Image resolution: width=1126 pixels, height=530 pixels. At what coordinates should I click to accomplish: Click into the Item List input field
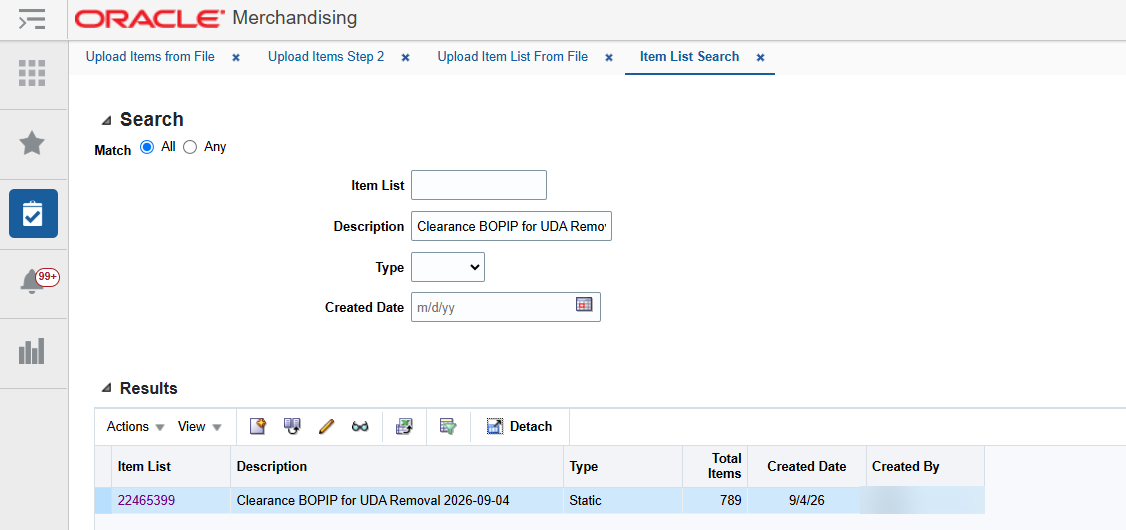pos(479,185)
